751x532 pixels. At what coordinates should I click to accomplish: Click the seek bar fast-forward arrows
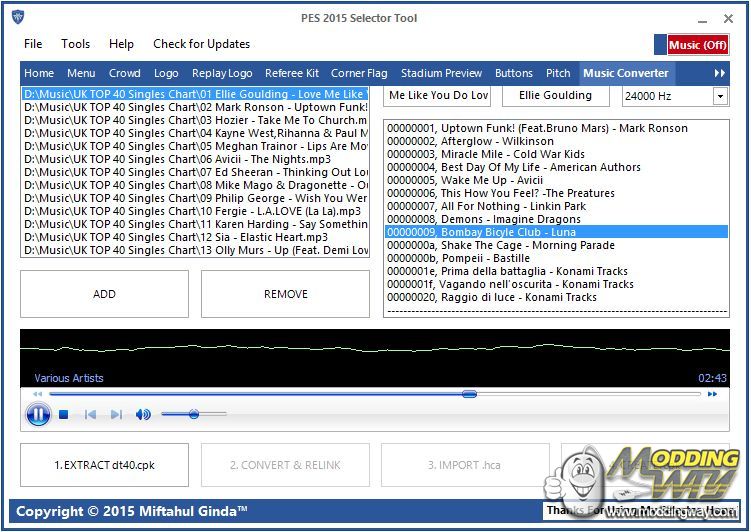coord(712,394)
